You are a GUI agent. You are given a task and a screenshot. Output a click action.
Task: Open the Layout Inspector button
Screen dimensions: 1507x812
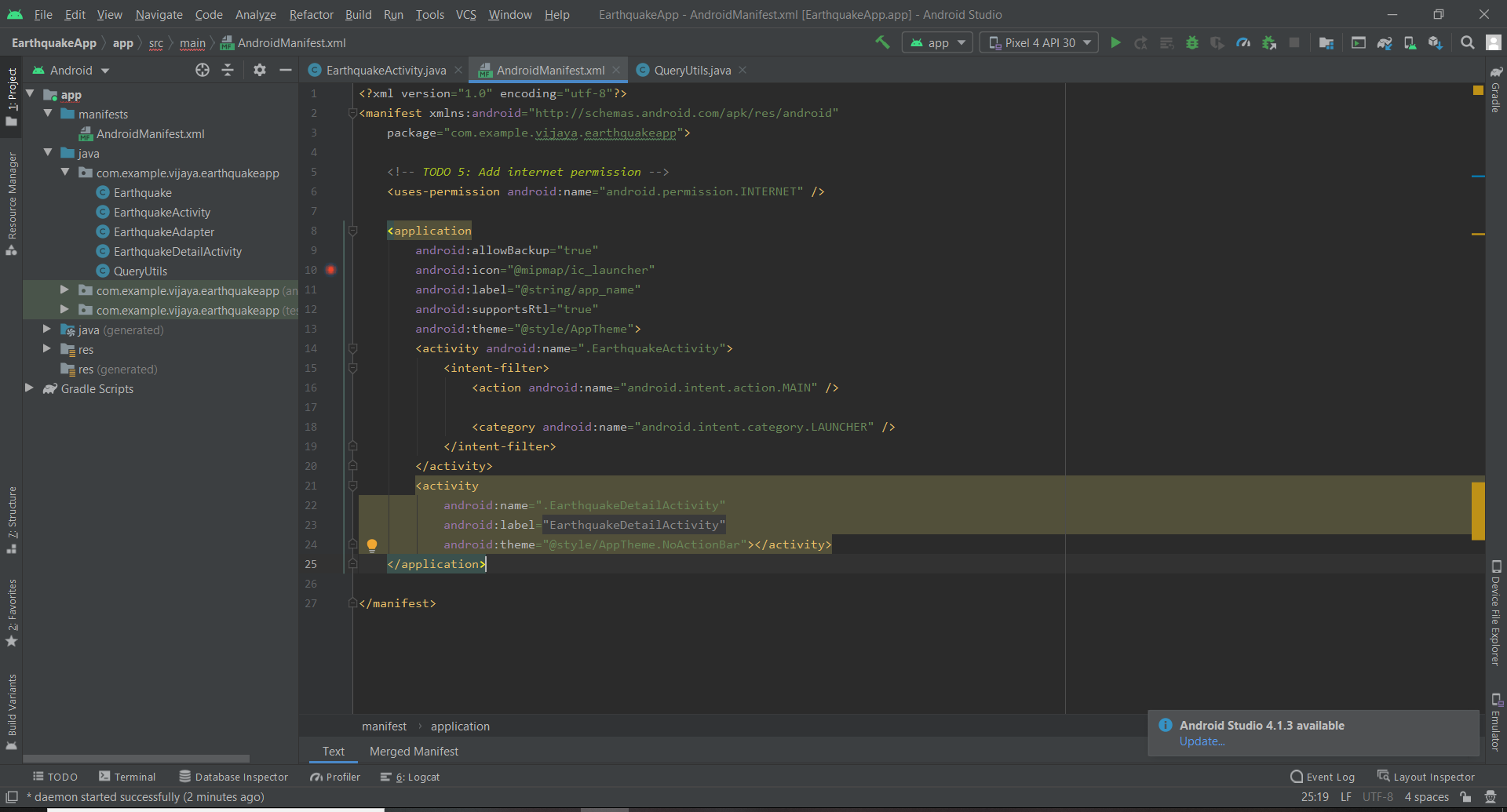pos(1425,777)
